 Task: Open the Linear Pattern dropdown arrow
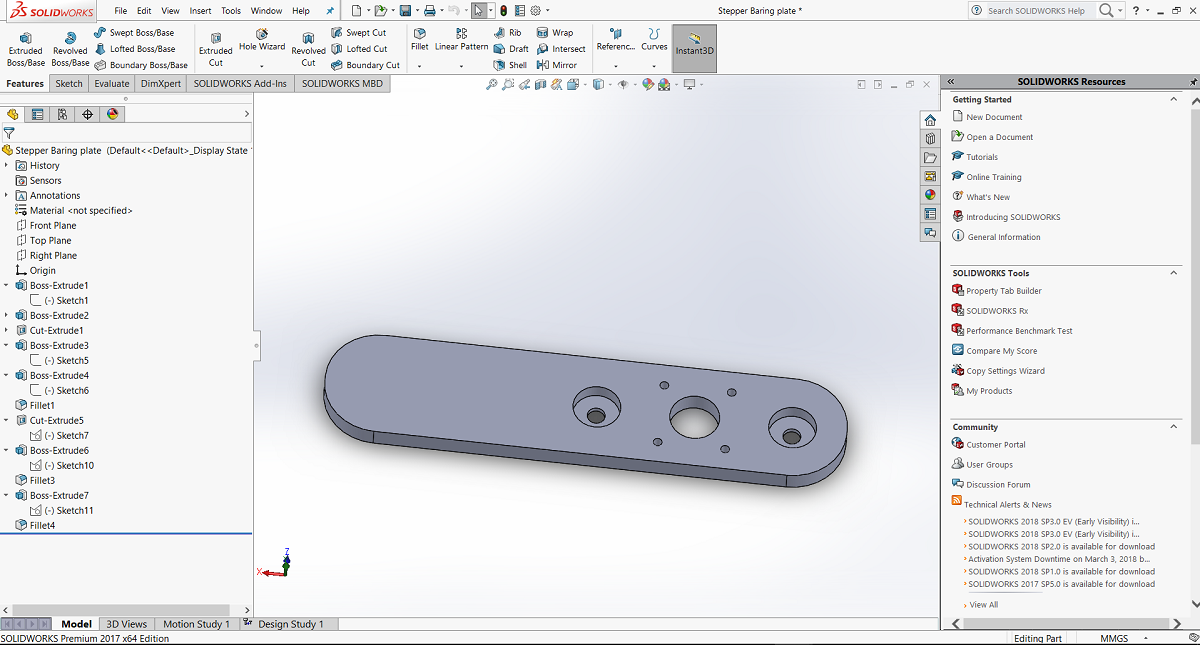(461, 66)
